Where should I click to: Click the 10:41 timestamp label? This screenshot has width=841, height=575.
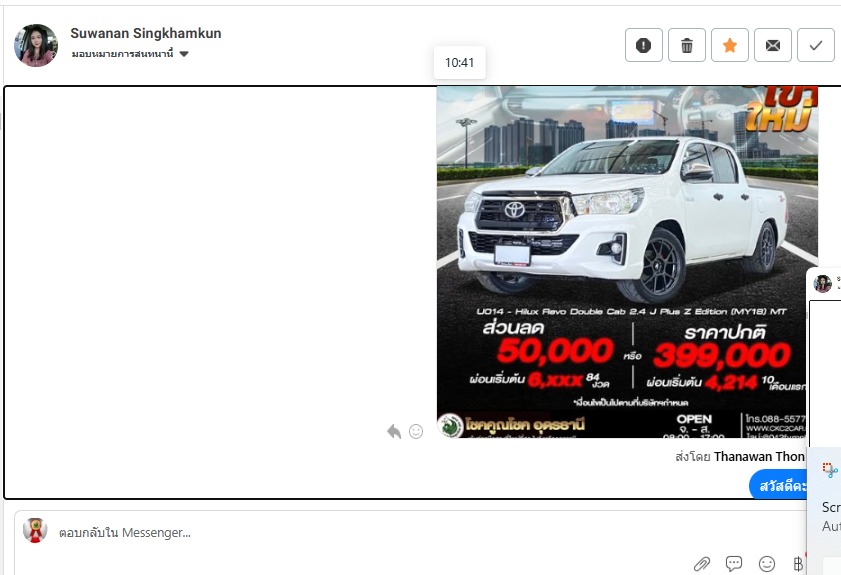460,63
